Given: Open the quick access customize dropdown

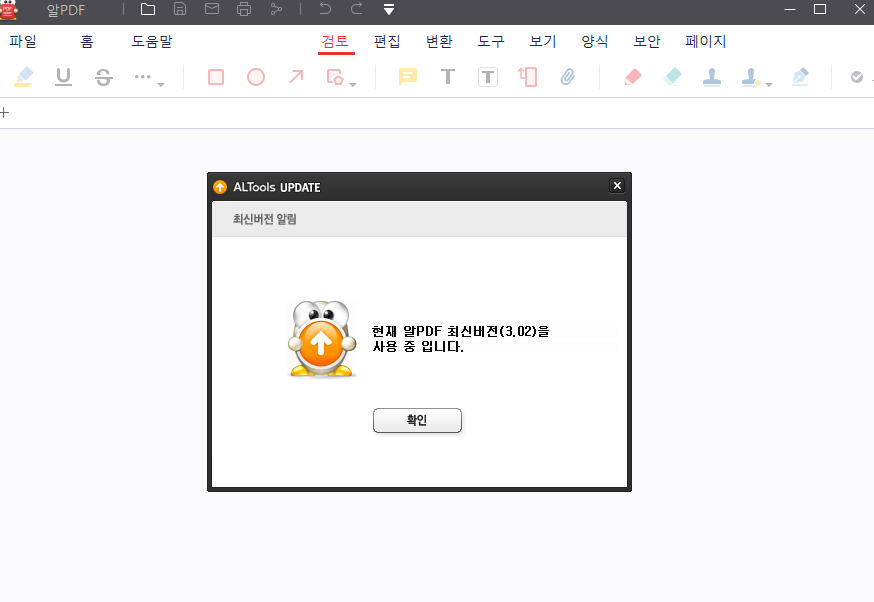Looking at the screenshot, I should (389, 9).
